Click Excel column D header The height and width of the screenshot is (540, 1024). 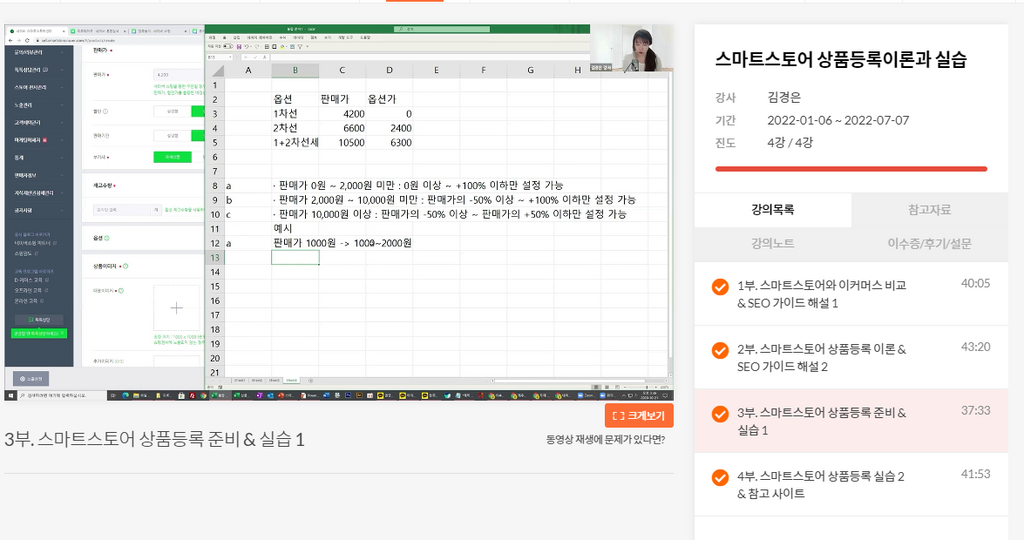(x=389, y=70)
